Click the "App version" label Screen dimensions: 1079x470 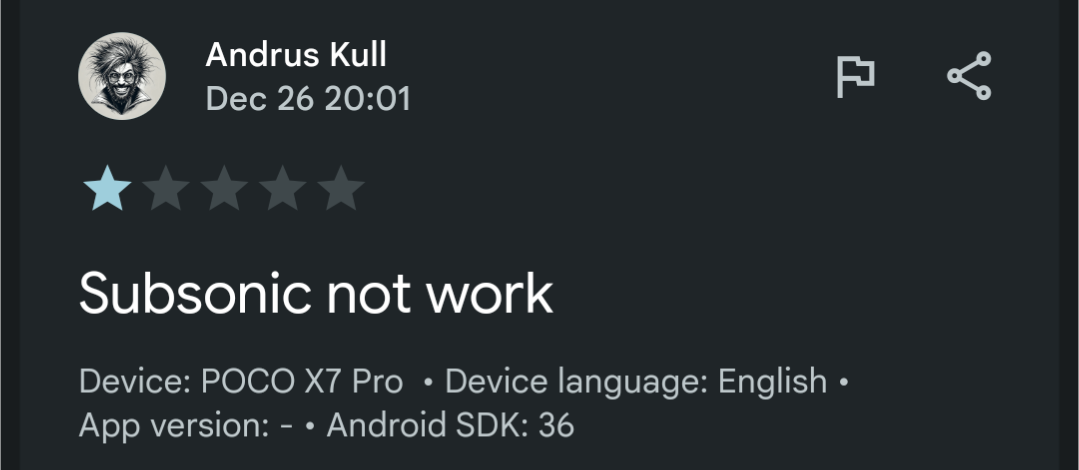(x=172, y=426)
